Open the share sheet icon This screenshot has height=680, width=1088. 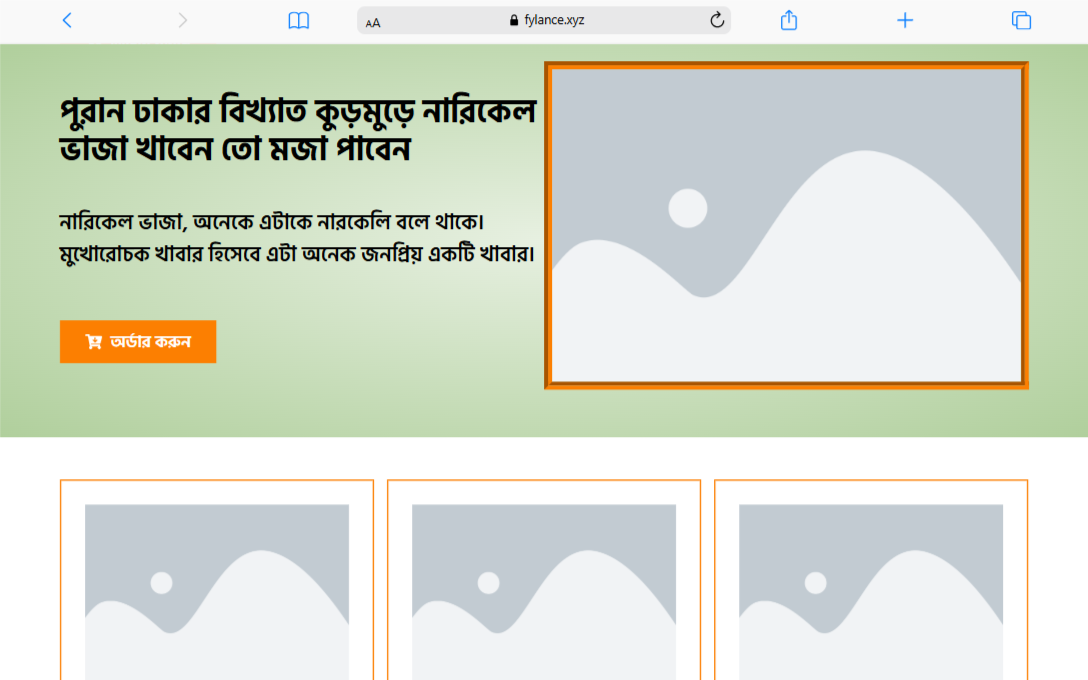tap(788, 20)
